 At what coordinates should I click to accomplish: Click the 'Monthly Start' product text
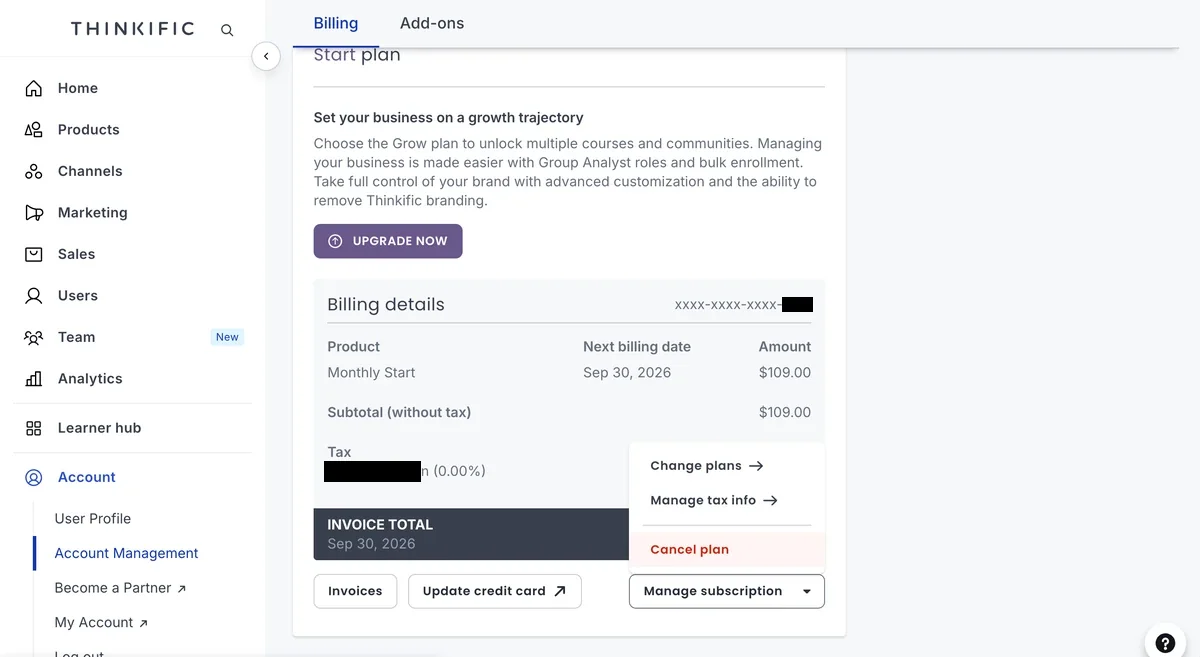pos(371,372)
